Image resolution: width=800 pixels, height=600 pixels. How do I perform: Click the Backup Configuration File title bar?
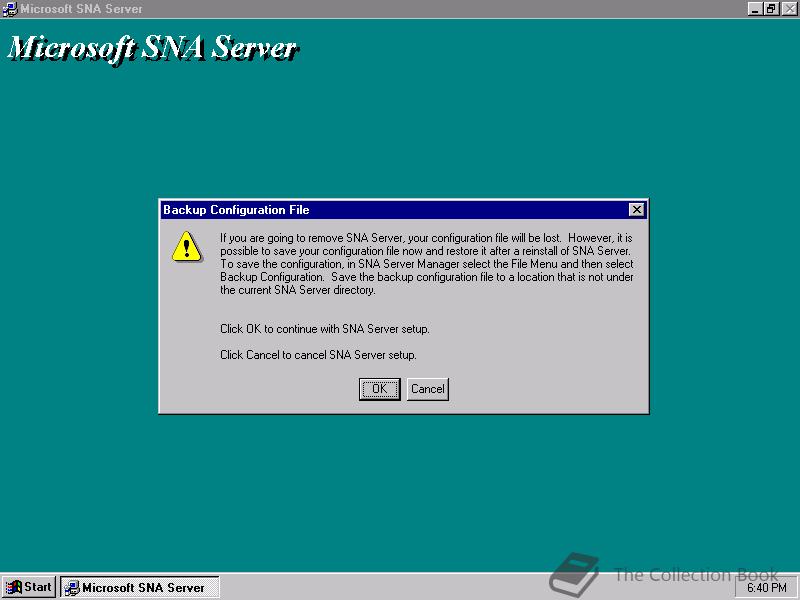pyautogui.click(x=404, y=210)
